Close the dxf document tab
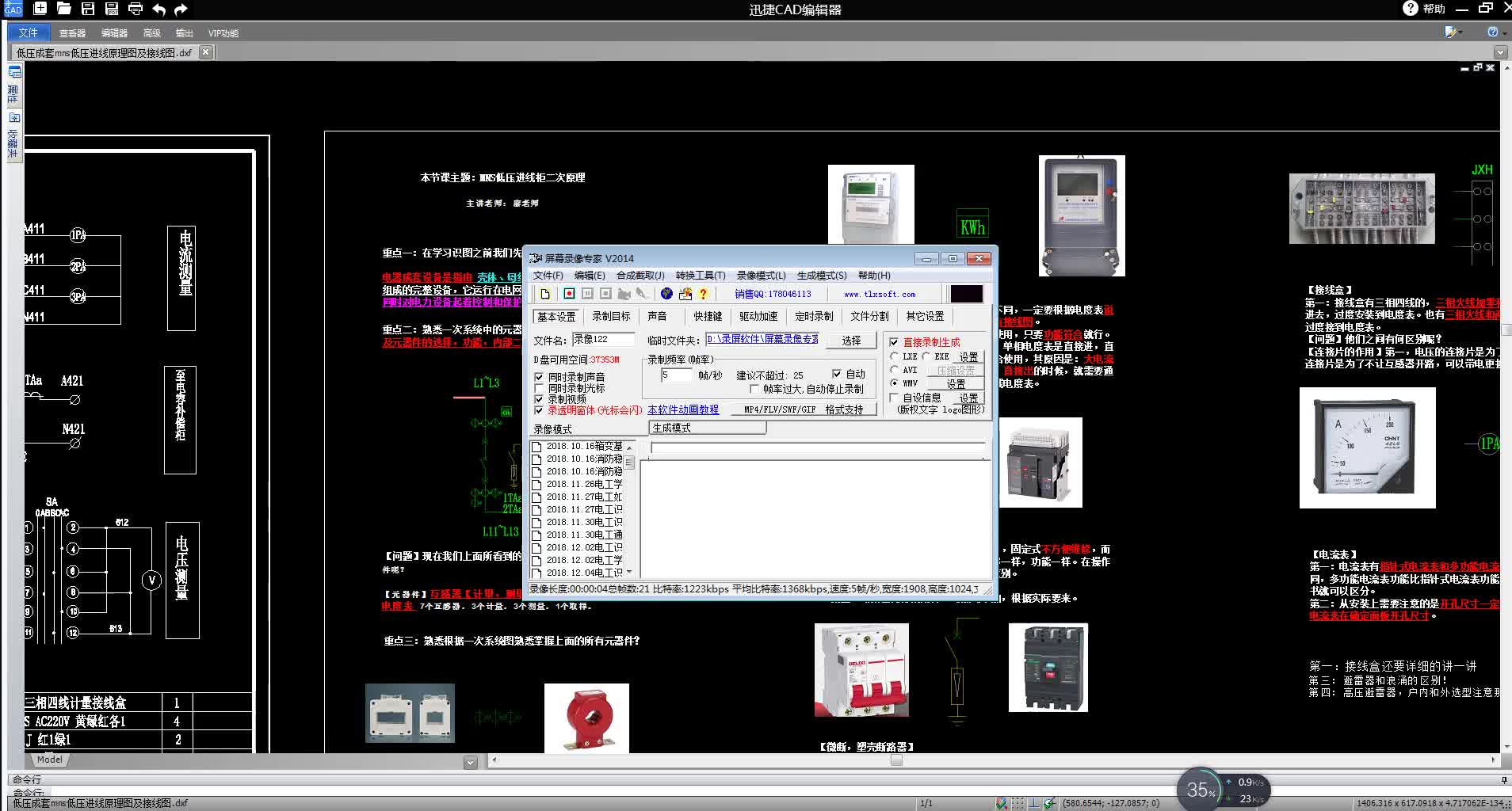 tap(205, 52)
